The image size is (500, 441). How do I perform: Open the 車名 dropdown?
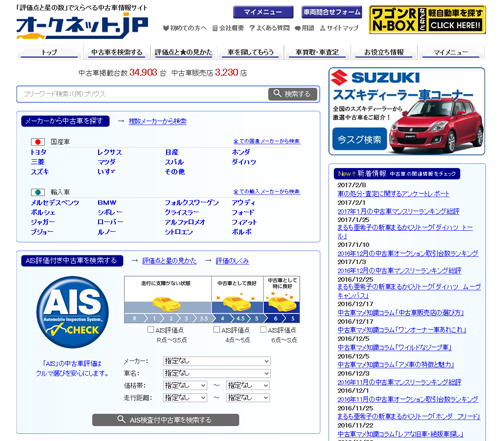[217, 373]
